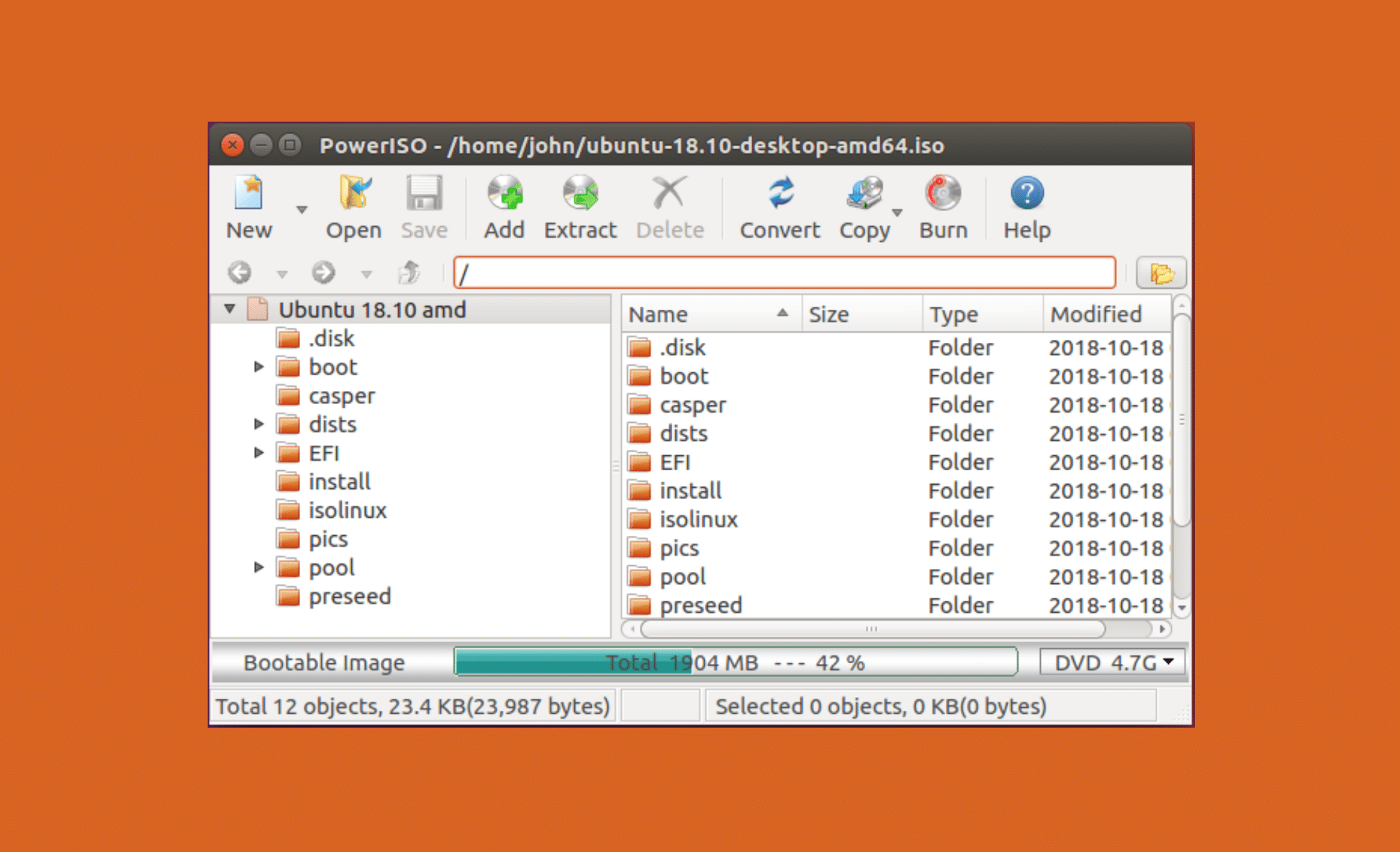Collapse the Ubuntu 18.10 amd tree root
Viewport: 1400px width, 852px height.
230,309
